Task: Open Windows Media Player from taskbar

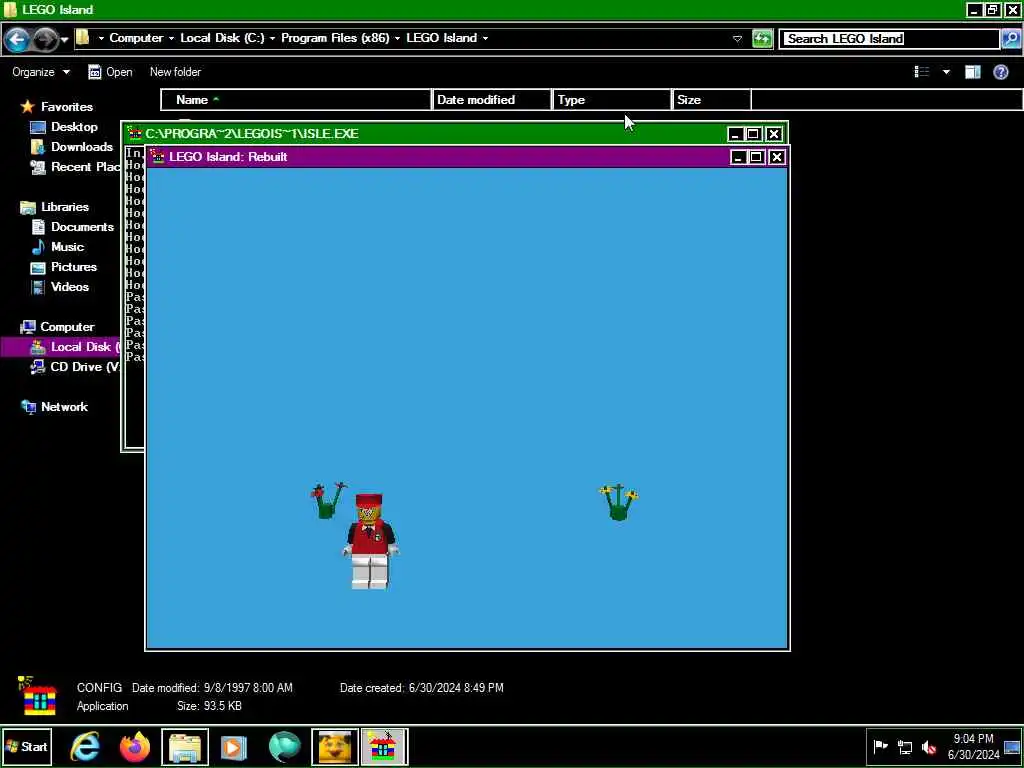Action: click(x=234, y=746)
